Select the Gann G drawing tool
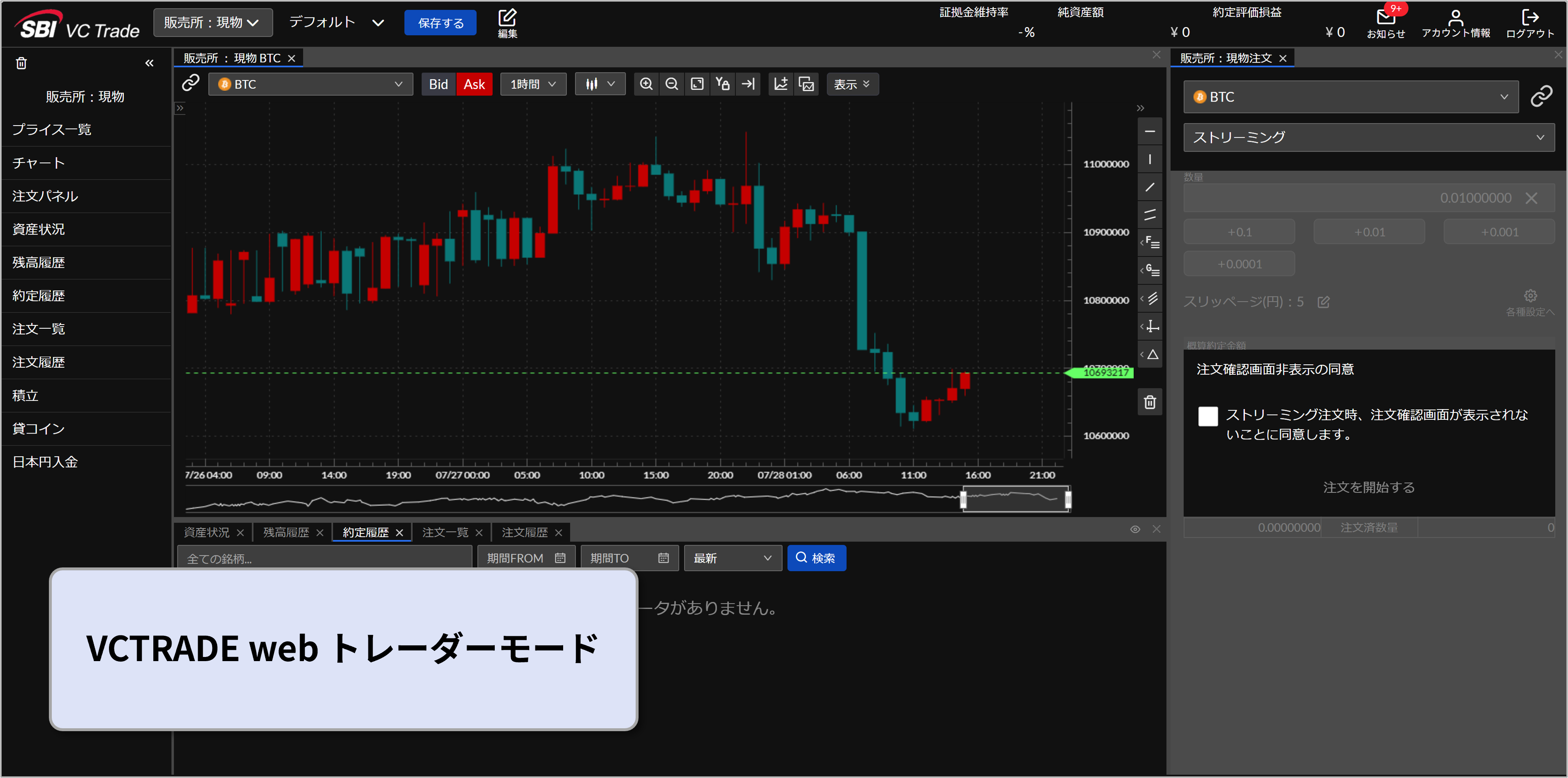 1150,270
